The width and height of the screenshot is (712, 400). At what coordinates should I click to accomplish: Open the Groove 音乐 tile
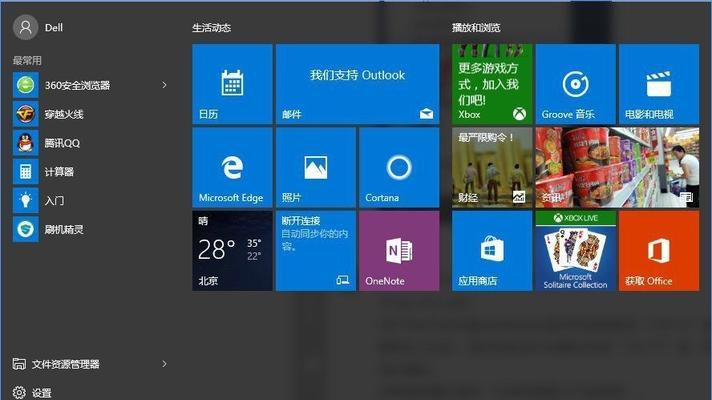coord(575,84)
